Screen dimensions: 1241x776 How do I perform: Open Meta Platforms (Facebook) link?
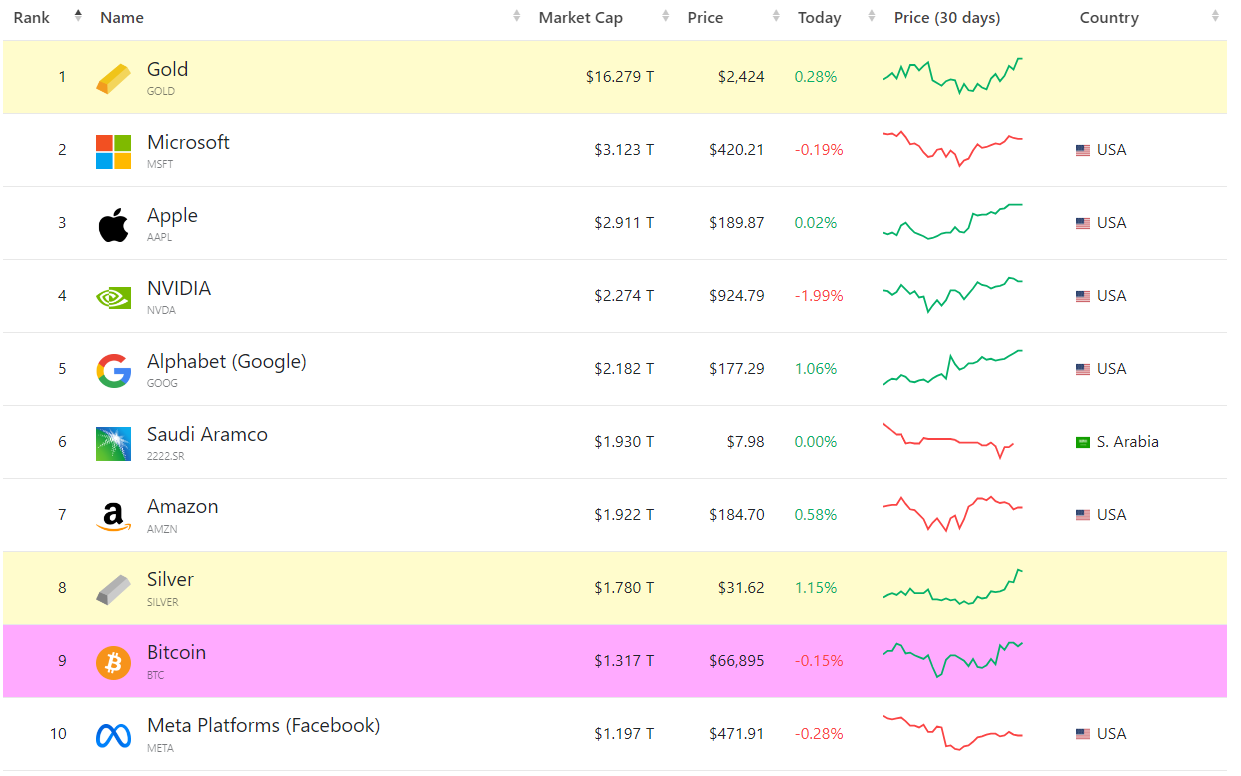(263, 726)
